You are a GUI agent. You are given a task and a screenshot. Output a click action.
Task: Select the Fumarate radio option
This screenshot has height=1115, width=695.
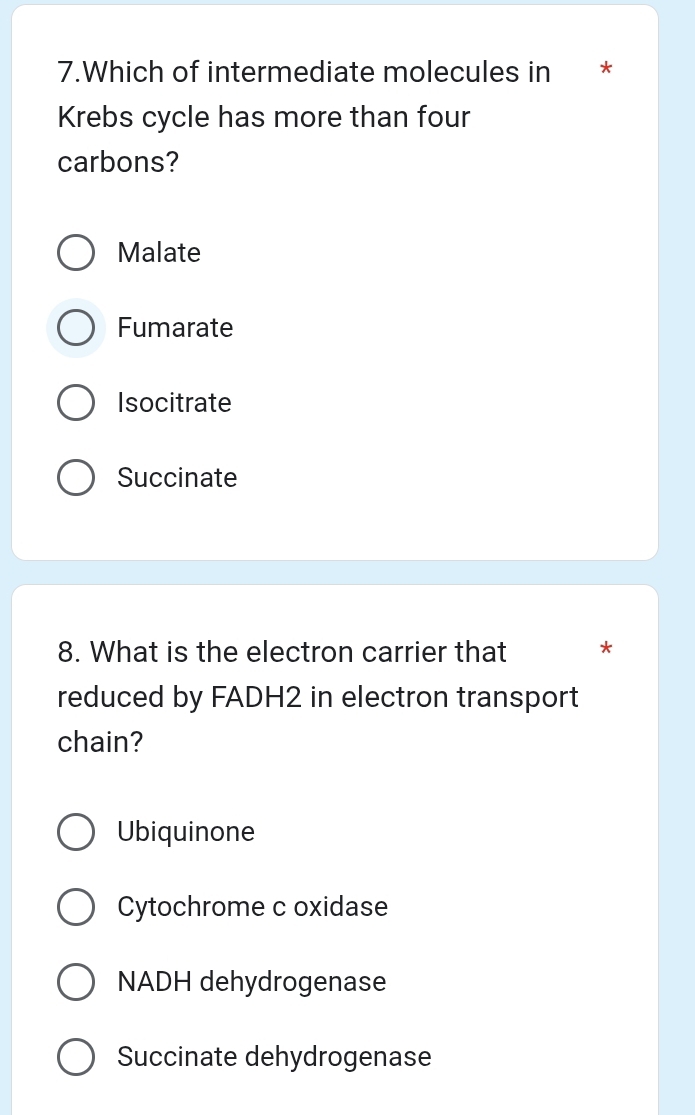point(76,327)
